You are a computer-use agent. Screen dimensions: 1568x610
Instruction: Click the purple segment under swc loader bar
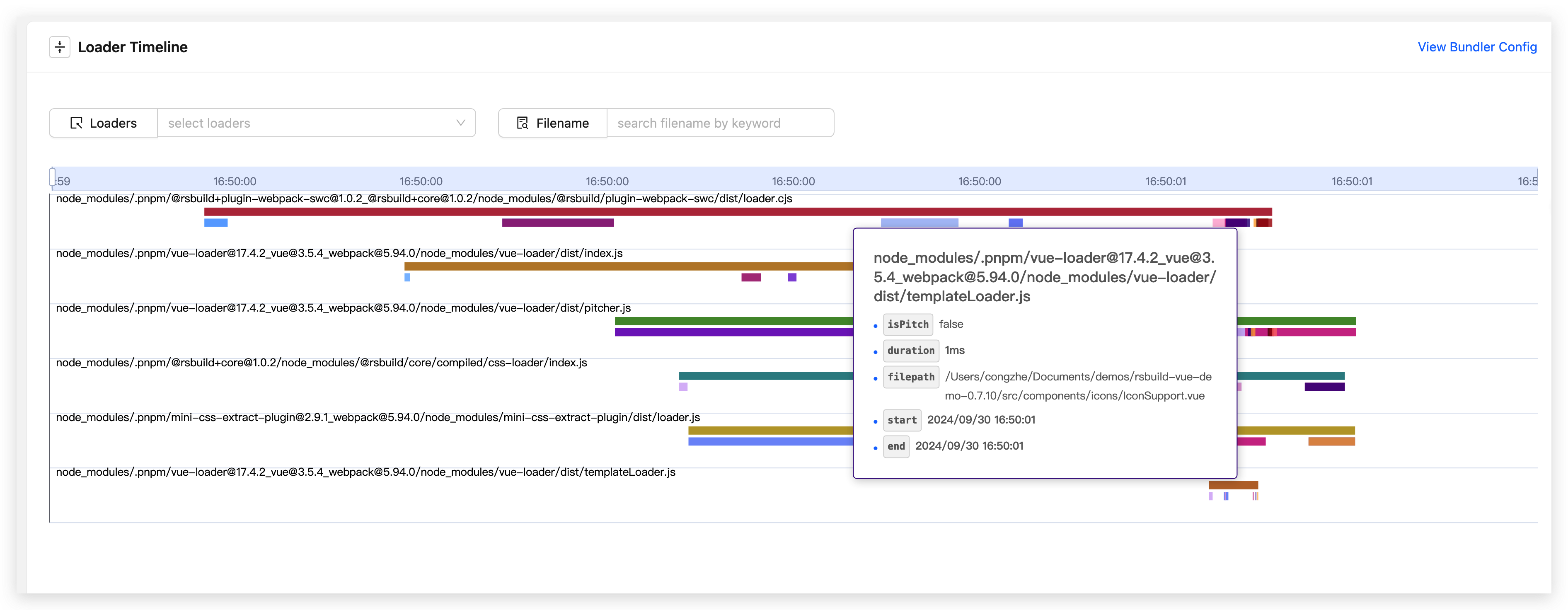coord(558,223)
